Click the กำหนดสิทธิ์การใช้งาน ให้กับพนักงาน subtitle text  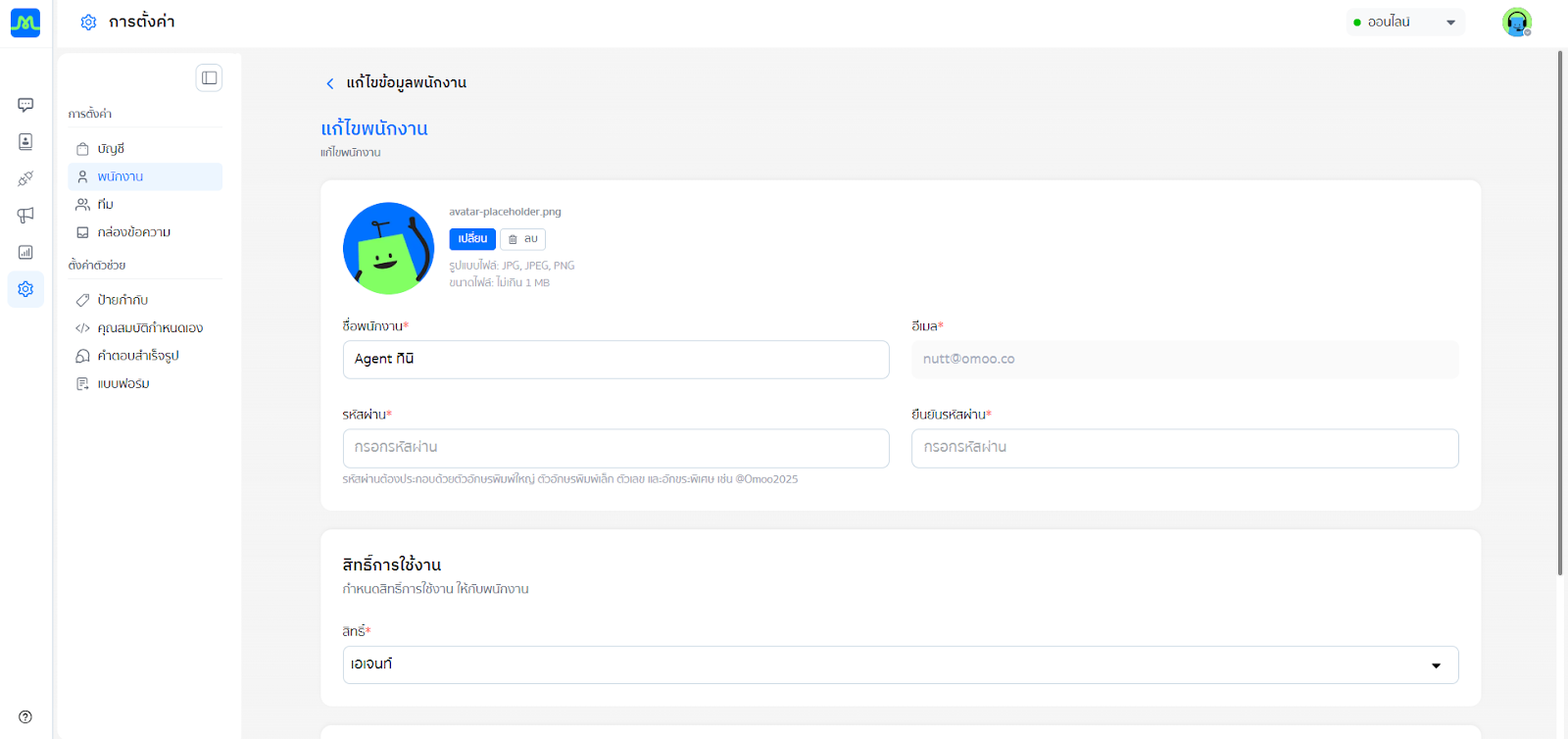[x=436, y=589]
